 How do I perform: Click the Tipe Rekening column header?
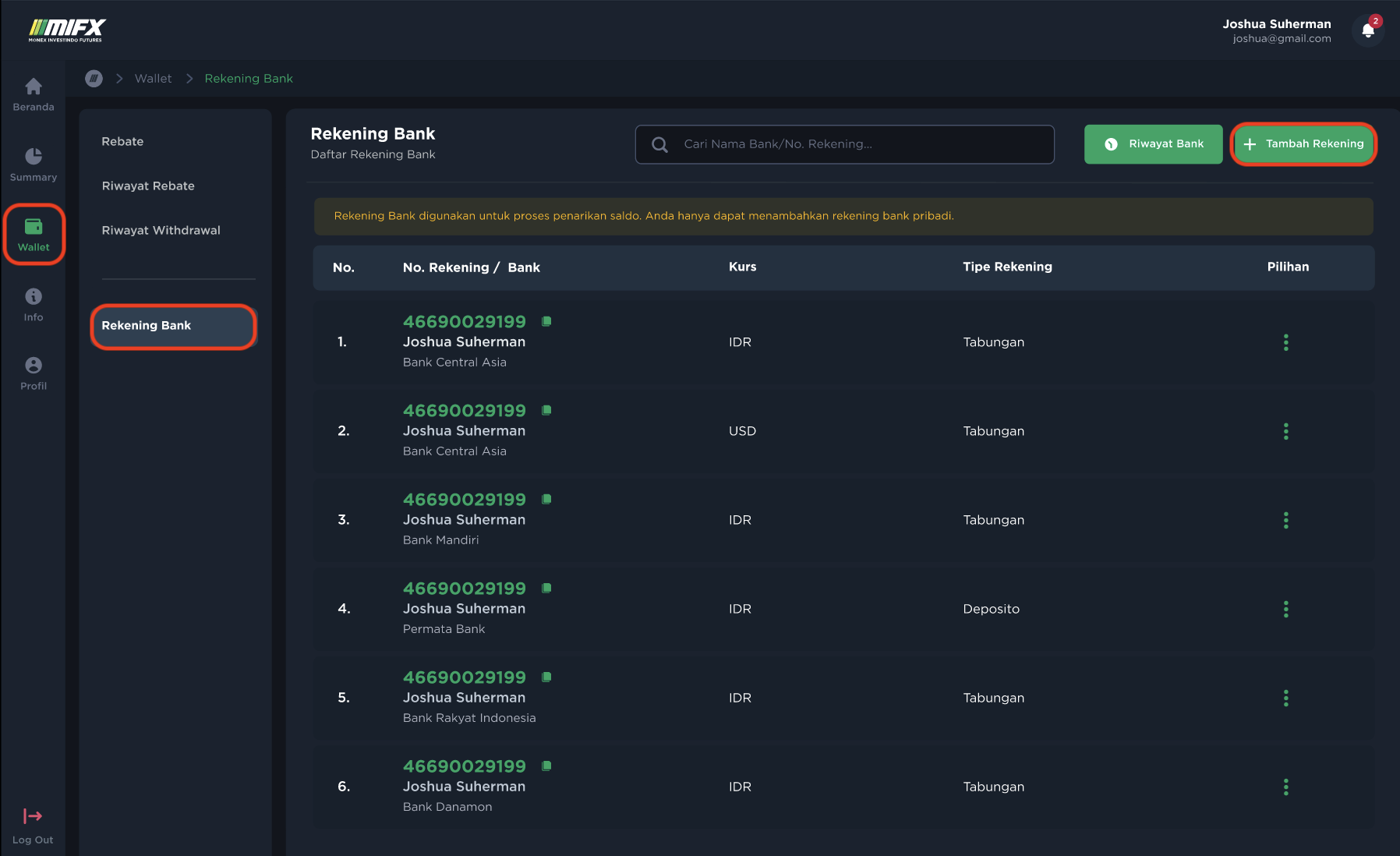coord(1007,267)
